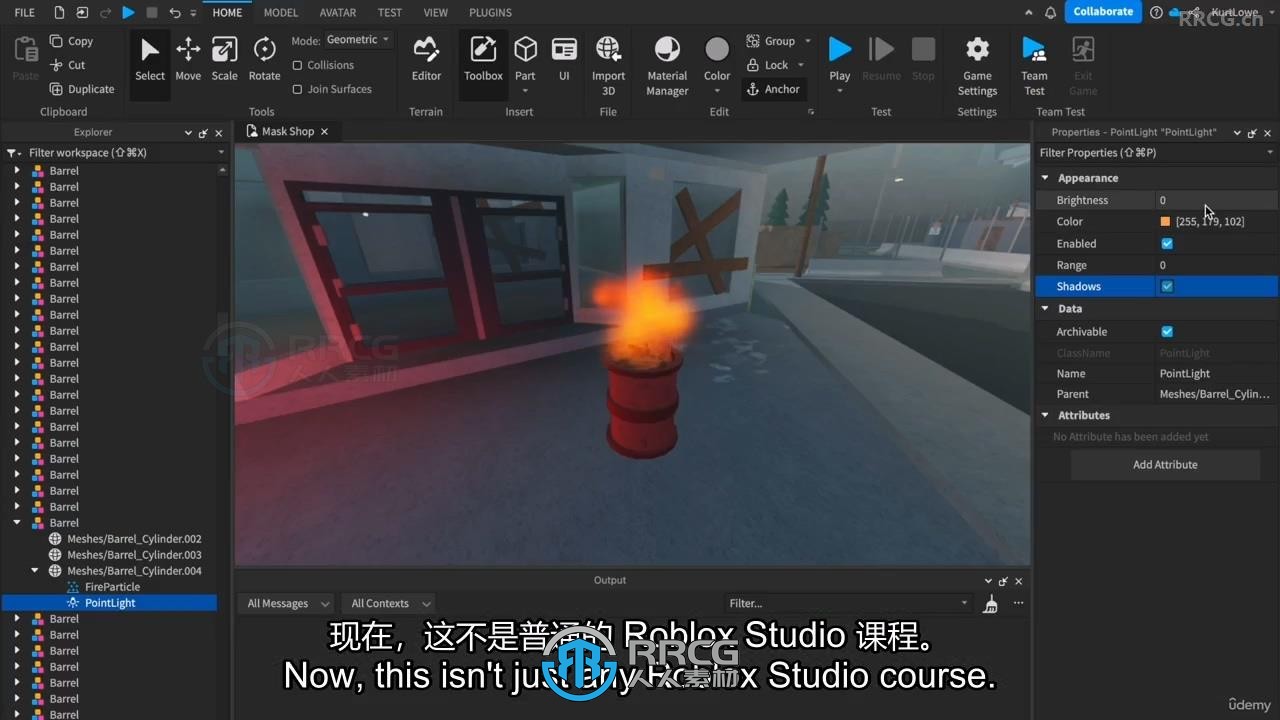Screen dimensions: 1280x720
Task: Select the FireParticle tree item
Action: tap(112, 587)
